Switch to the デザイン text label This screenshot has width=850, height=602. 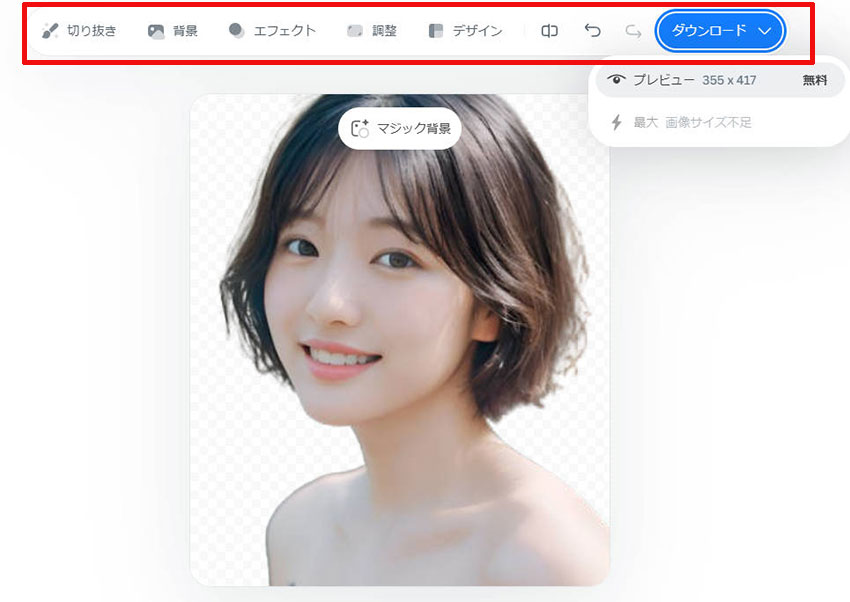477,31
